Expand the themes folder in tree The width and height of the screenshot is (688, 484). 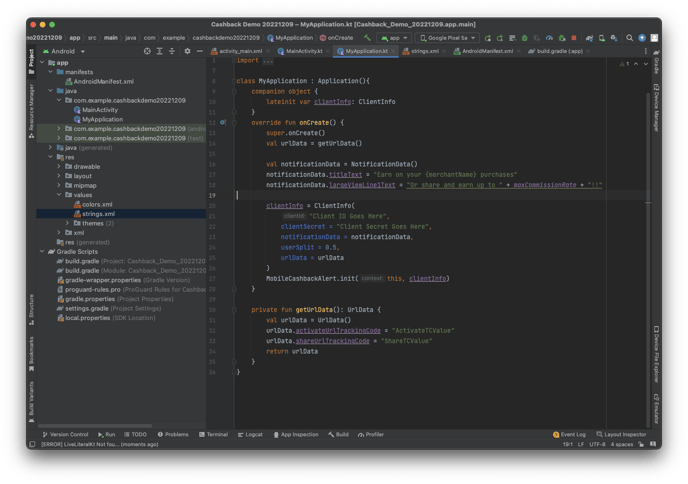coord(67,223)
